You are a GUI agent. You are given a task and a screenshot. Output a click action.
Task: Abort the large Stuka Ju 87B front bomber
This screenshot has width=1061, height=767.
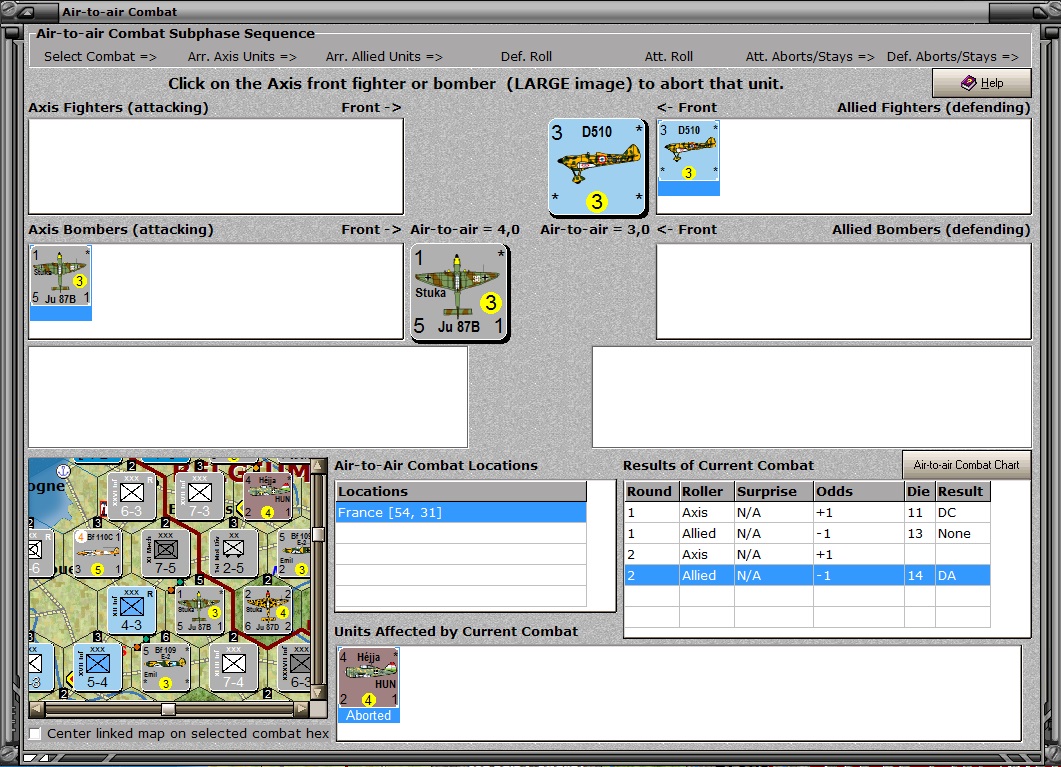[x=460, y=293]
